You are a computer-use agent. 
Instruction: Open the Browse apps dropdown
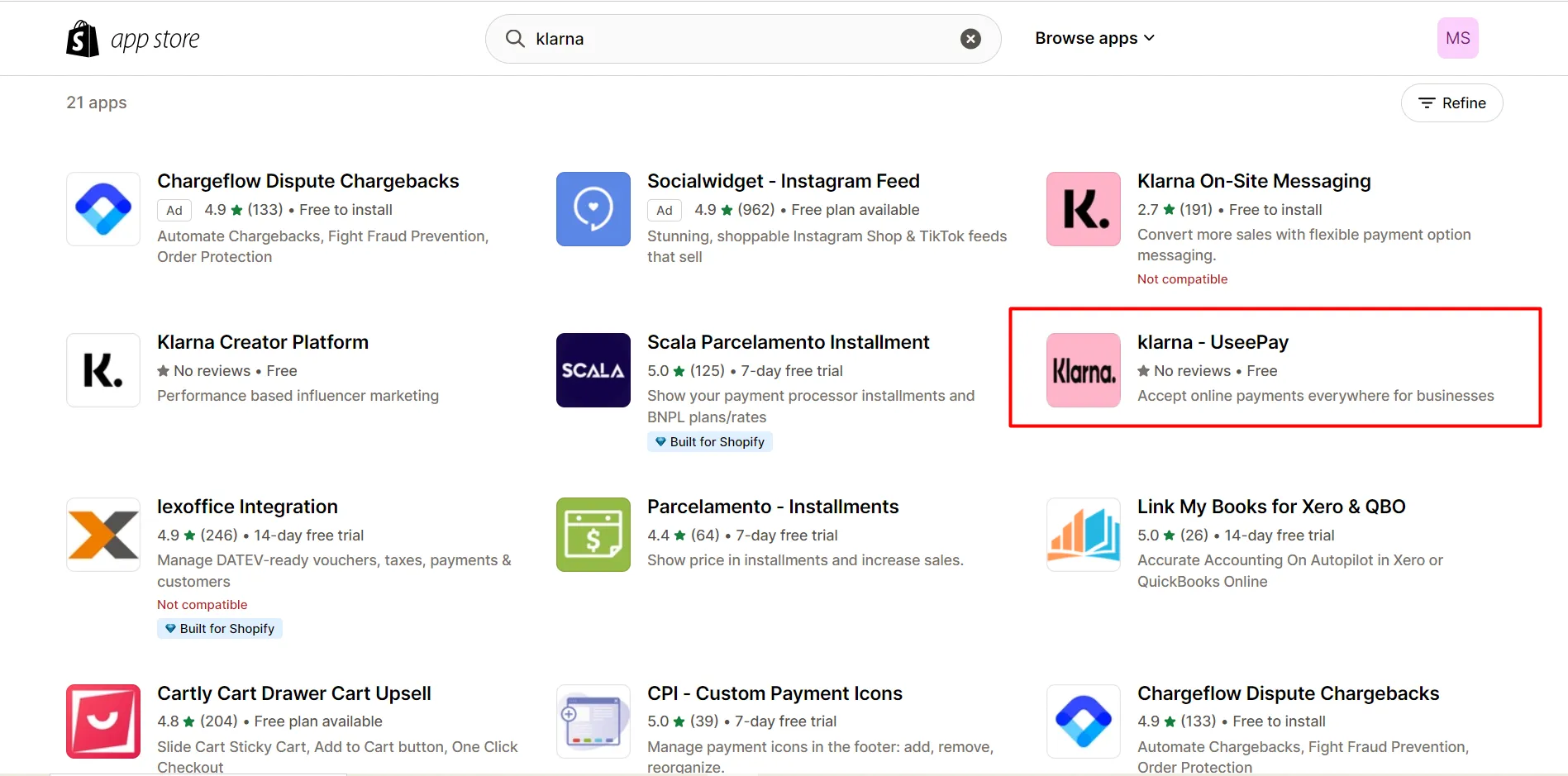pyautogui.click(x=1094, y=37)
